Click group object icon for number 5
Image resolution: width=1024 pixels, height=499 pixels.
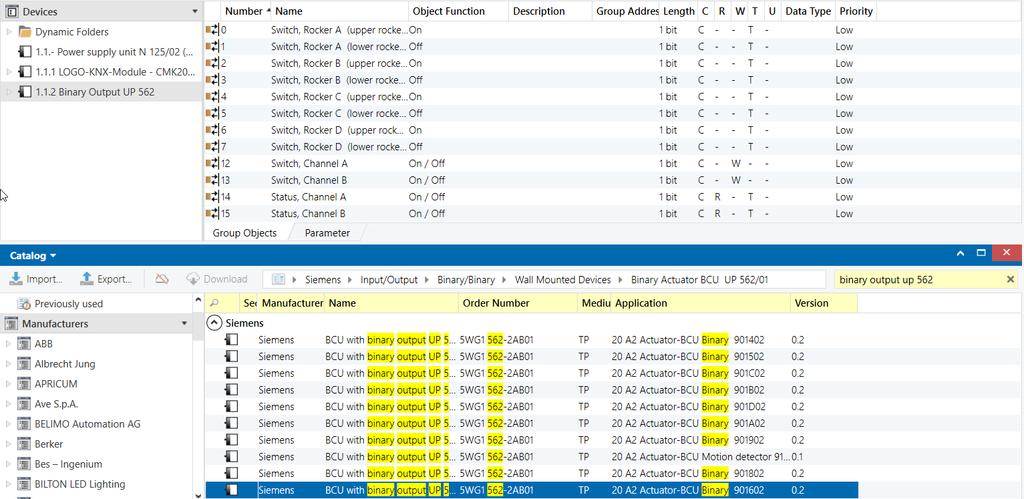[x=212, y=113]
